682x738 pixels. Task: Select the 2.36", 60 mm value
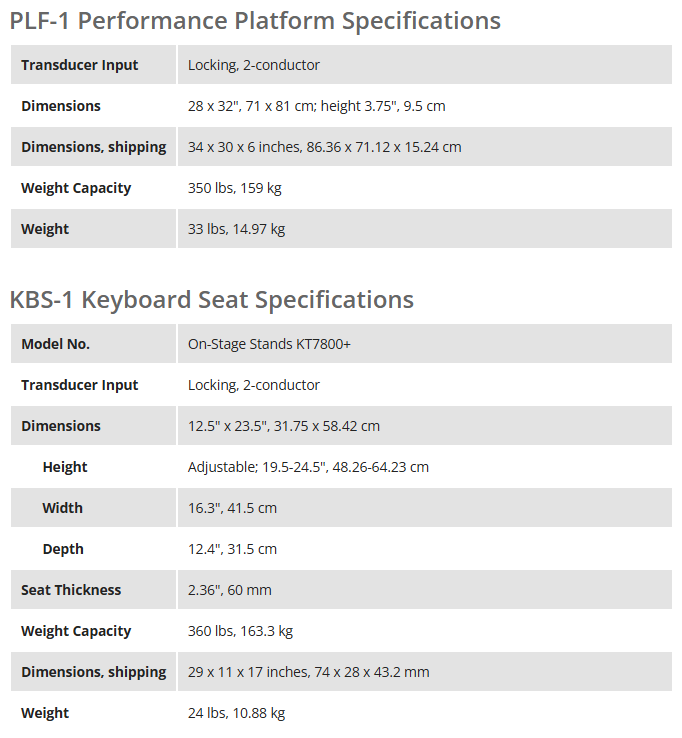pyautogui.click(x=229, y=590)
